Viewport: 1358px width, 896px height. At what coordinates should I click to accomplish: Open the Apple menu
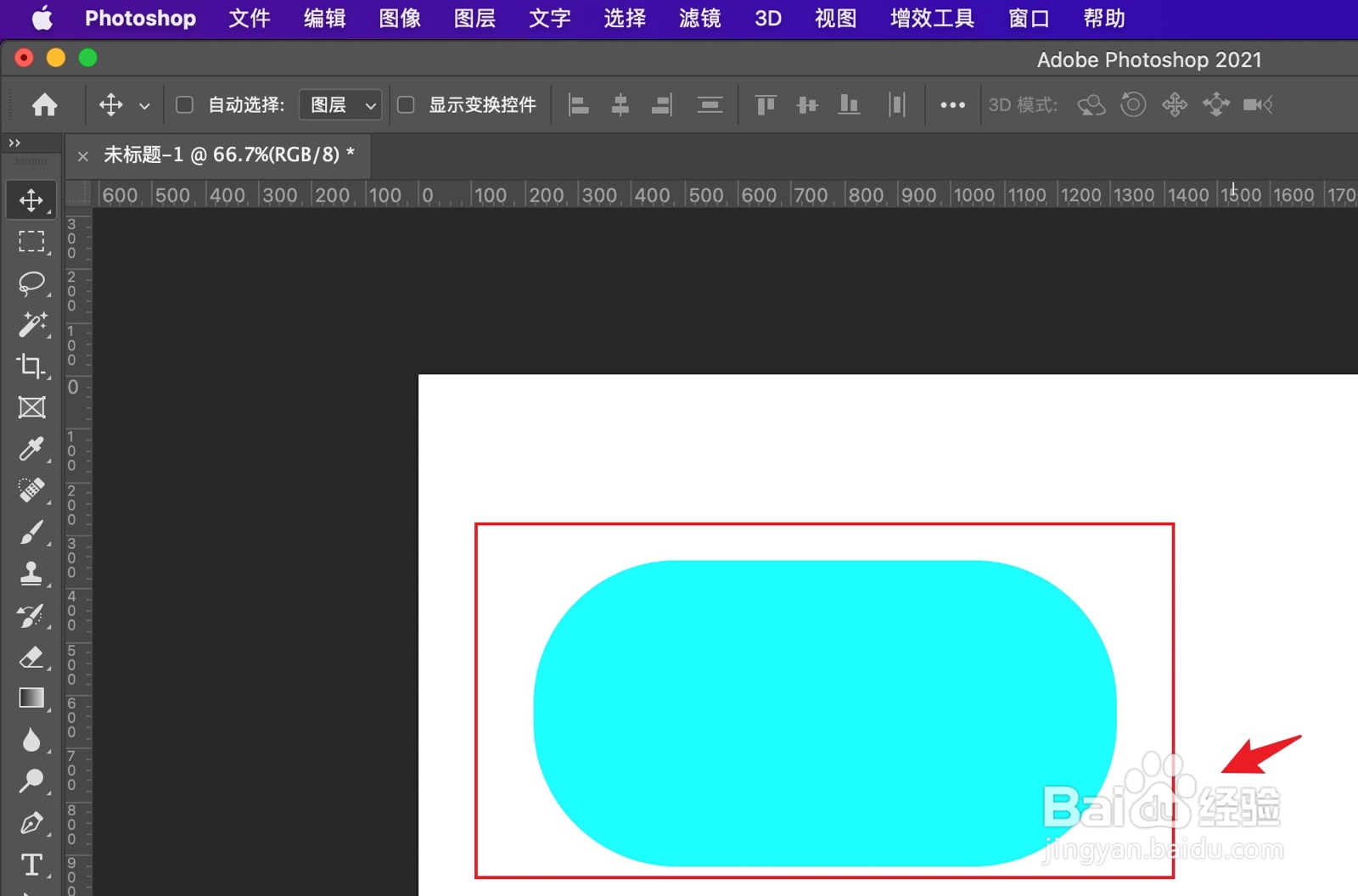click(42, 18)
